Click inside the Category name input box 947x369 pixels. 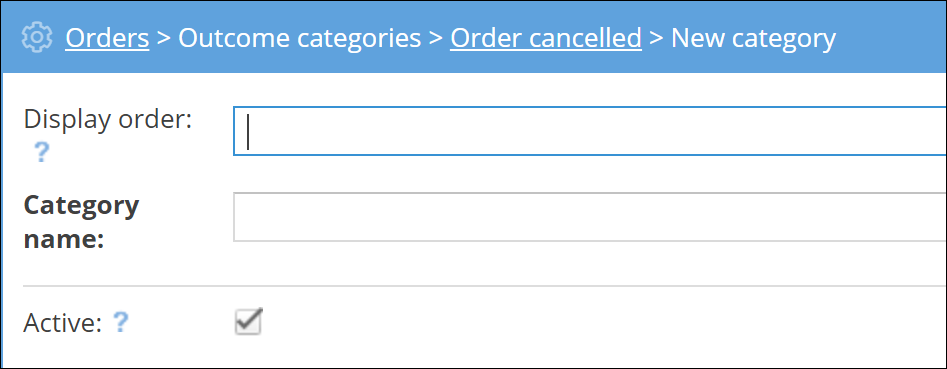[x=589, y=217]
